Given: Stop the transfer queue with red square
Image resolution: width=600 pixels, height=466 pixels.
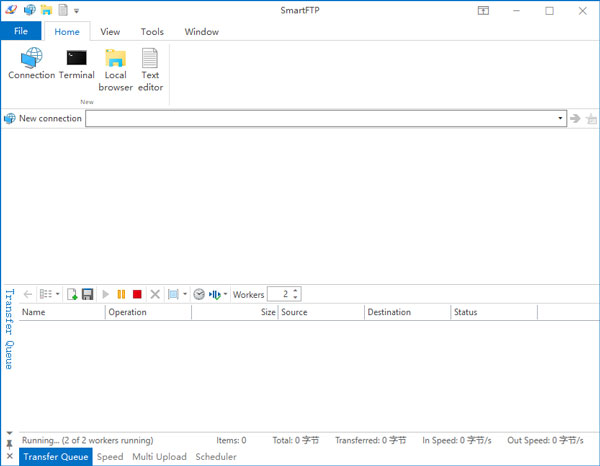Looking at the screenshot, I should [137, 294].
